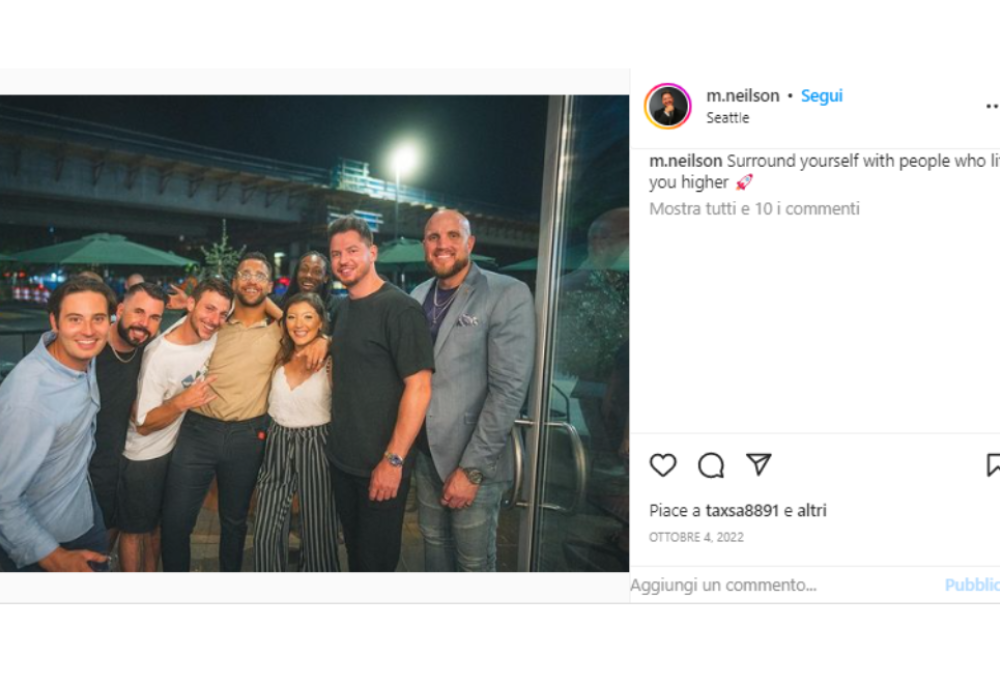Open comments via speech bubble icon
The image size is (1000, 683).
pos(711,465)
